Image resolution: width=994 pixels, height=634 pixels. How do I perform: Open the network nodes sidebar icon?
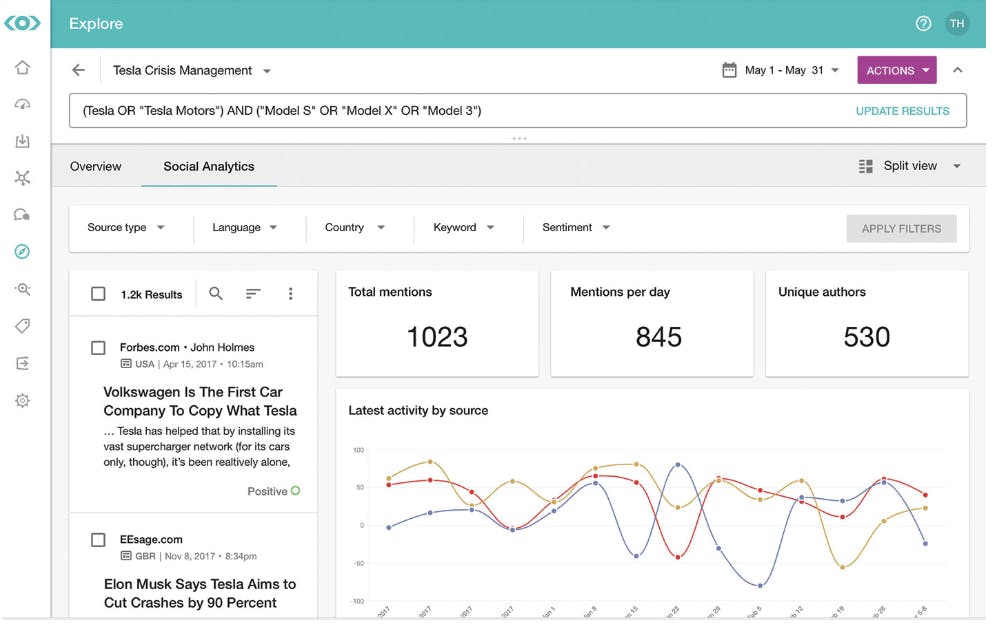(22, 178)
